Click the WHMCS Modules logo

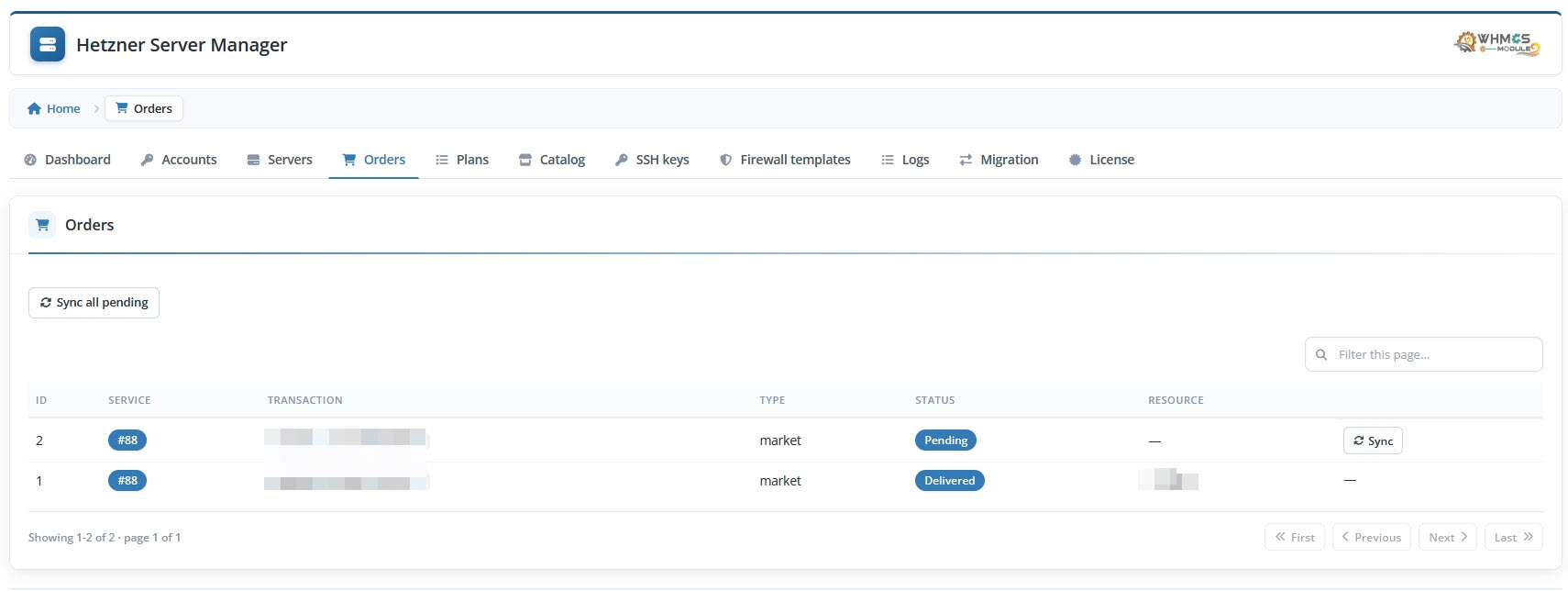(x=1496, y=44)
